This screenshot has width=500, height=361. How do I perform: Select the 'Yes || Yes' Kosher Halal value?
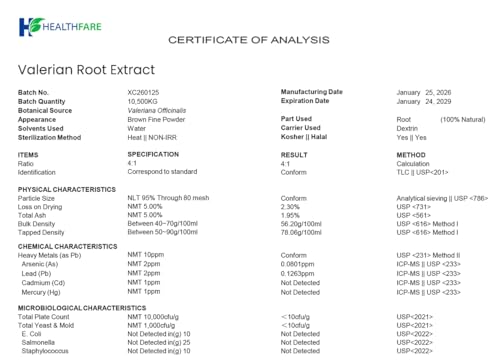tap(411, 137)
